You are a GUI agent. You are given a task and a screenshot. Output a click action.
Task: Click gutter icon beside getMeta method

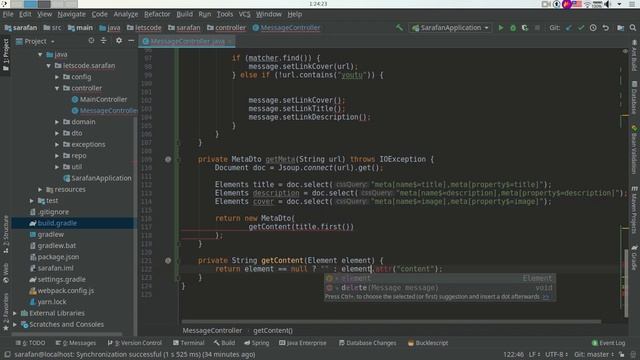168,159
